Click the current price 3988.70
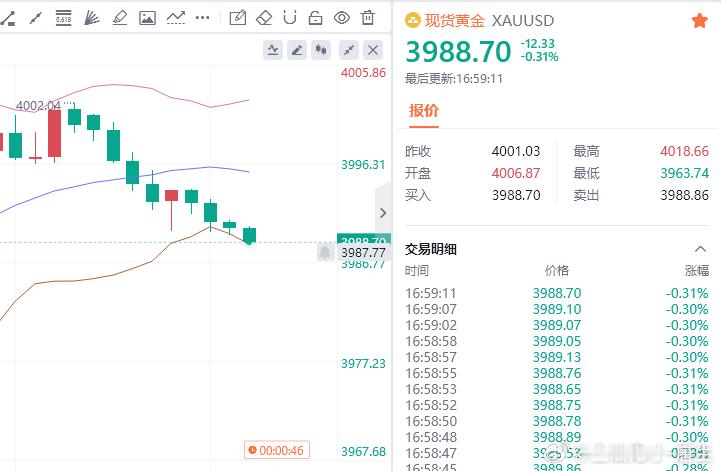This screenshot has height=471, width=721. (458, 51)
